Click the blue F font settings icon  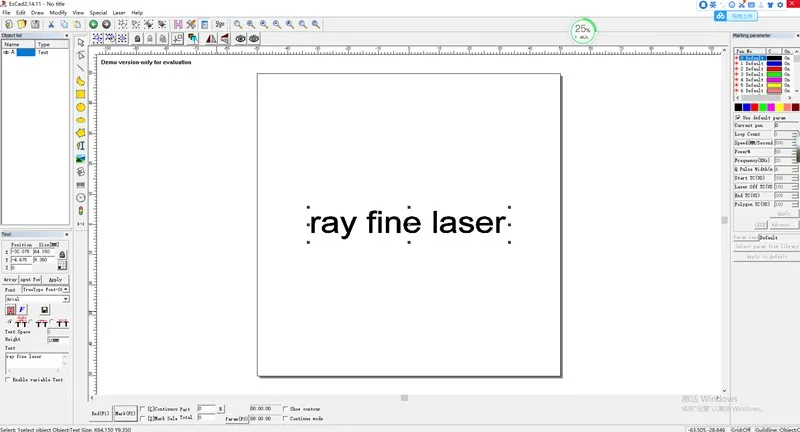coord(22,310)
